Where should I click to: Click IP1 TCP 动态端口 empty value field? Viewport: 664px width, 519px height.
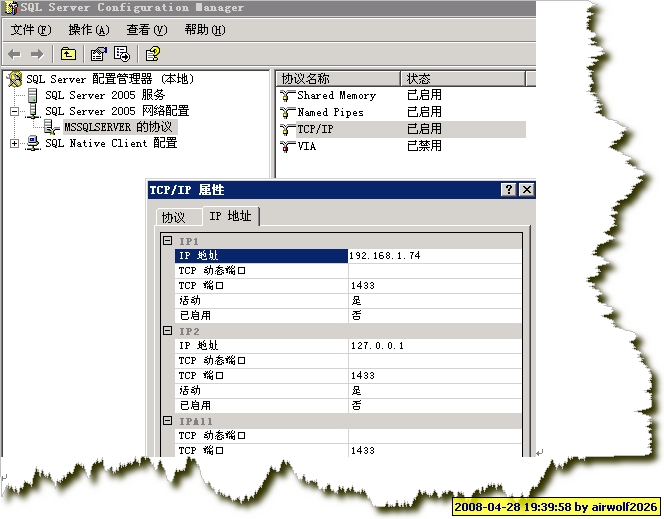[x=434, y=271]
